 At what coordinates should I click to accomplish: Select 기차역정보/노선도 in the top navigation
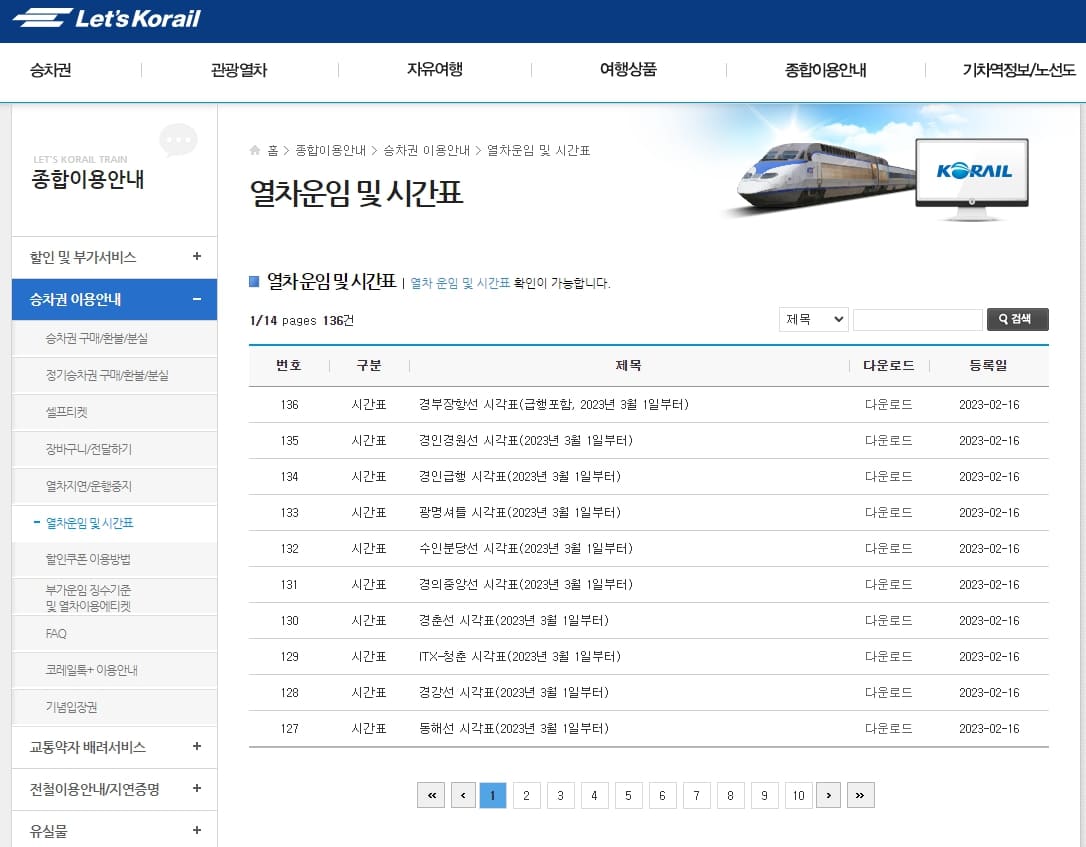pyautogui.click(x=1020, y=71)
